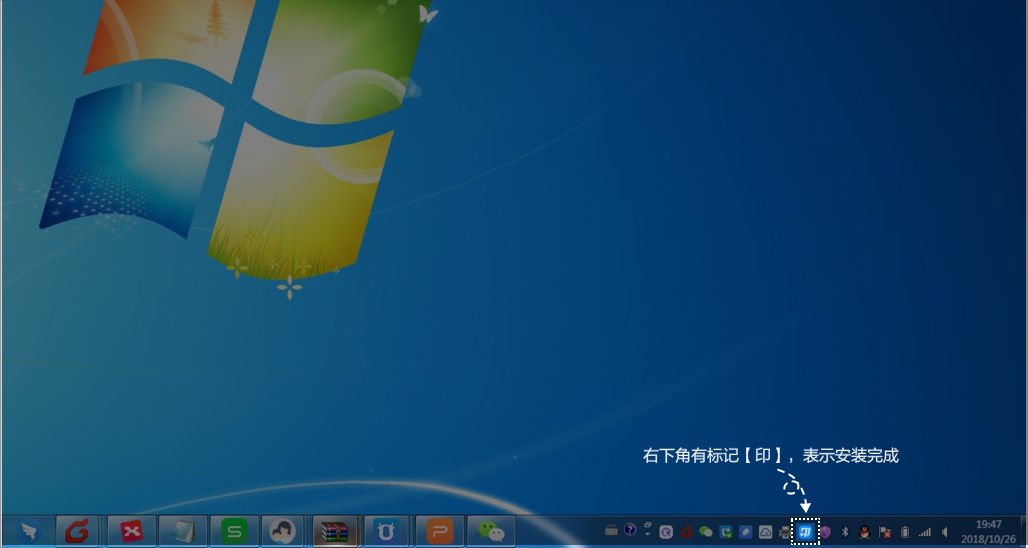Open the blue bull-head taskbar icon
Screen dimensions: 1028x548
(386, 531)
